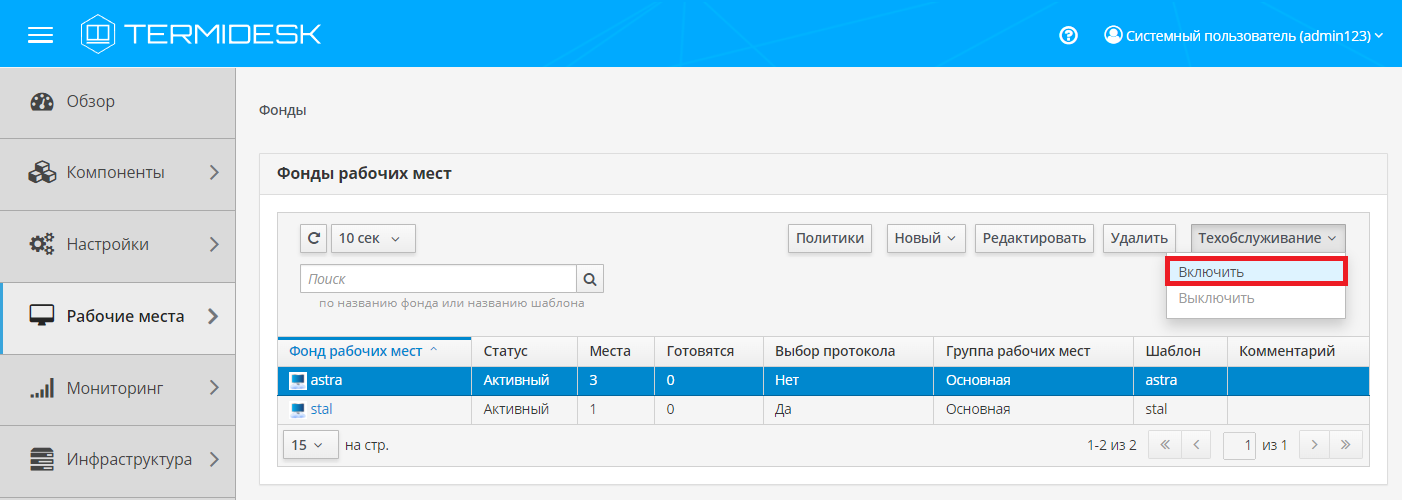Click the stal pool name link
Image resolution: width=1402 pixels, height=500 pixels.
(321, 409)
